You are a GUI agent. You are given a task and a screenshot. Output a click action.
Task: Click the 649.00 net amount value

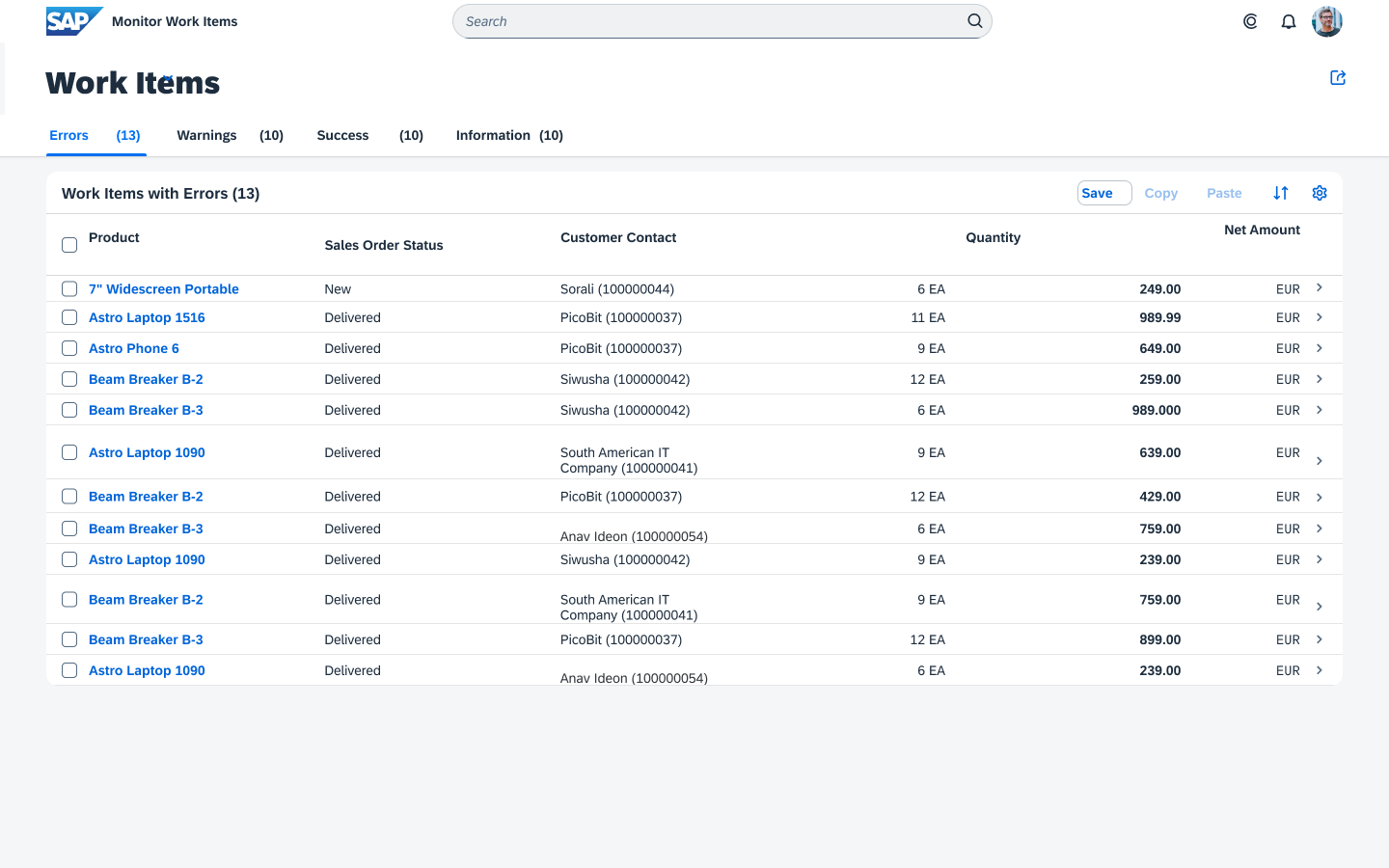pos(1160,348)
